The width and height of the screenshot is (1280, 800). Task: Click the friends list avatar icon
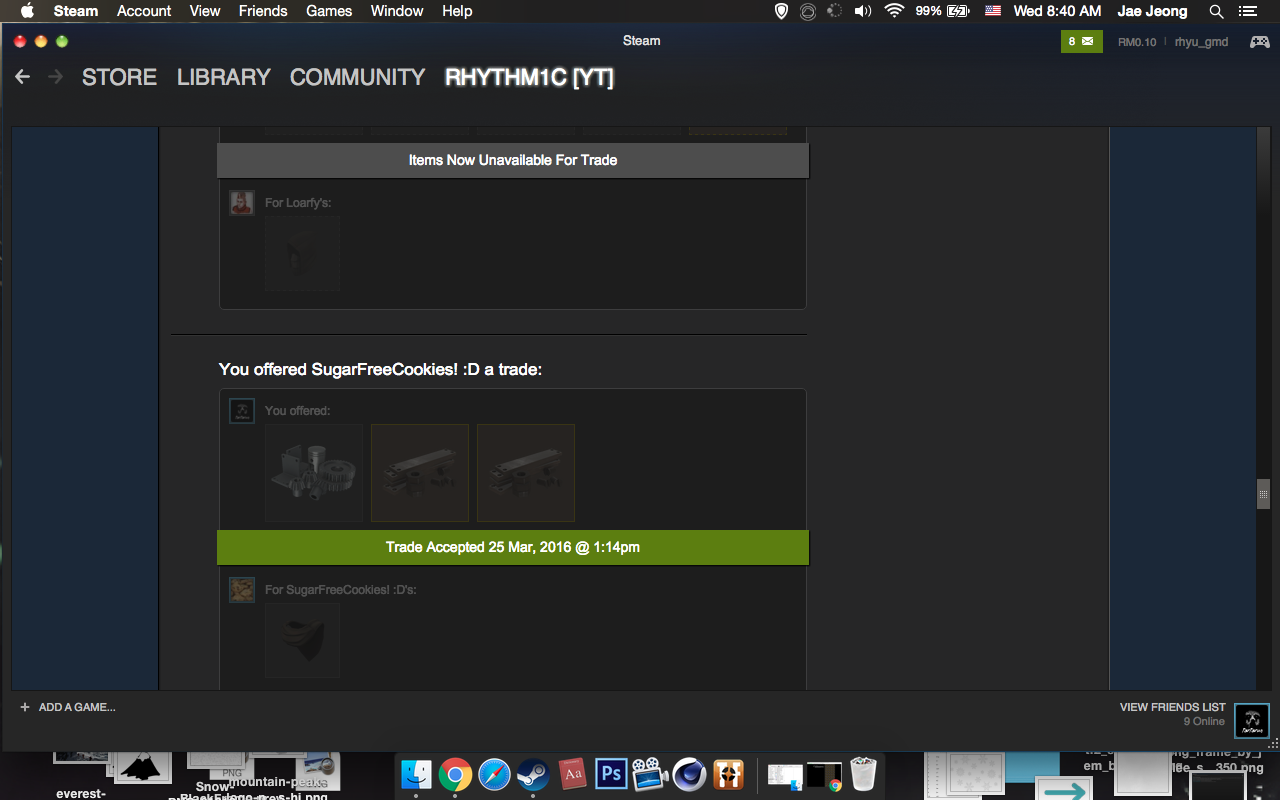coord(1252,720)
